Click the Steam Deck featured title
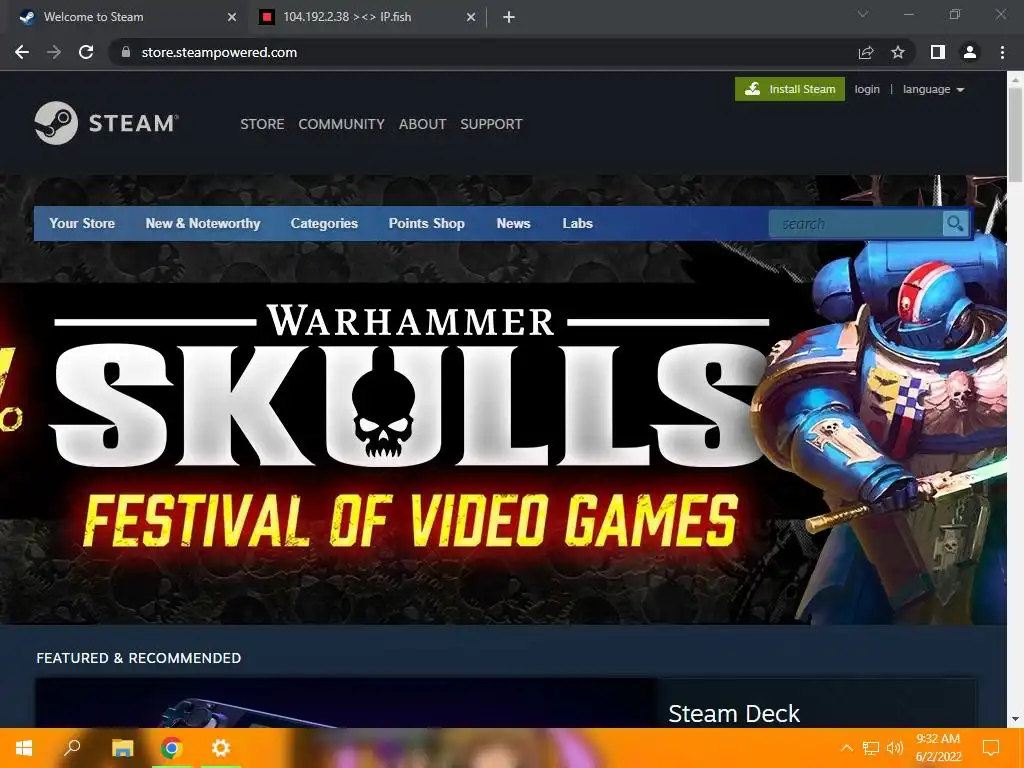Screen dimensions: 1024x768 (733, 713)
